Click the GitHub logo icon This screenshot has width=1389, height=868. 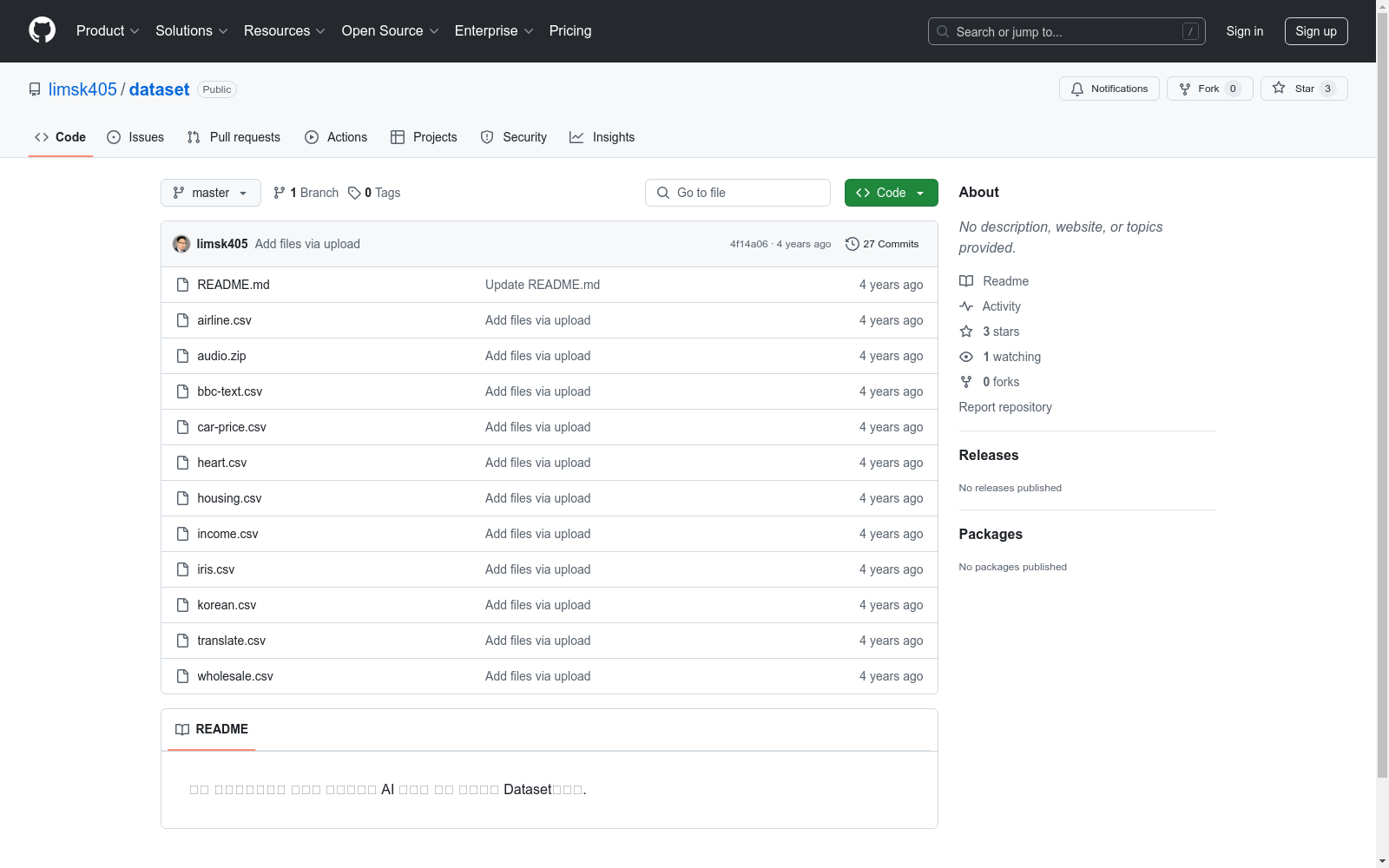tap(42, 30)
